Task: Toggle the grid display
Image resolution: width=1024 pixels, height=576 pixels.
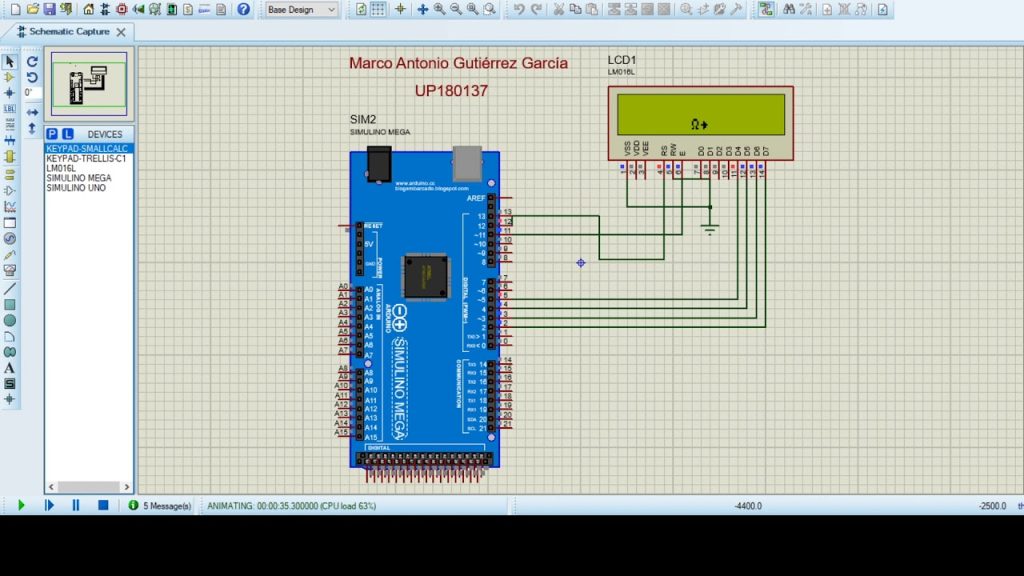Action: coord(379,9)
